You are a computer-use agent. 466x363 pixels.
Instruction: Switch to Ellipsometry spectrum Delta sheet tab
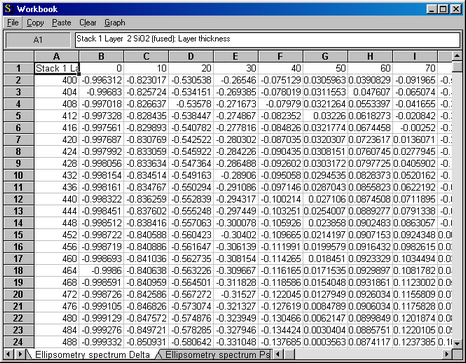coord(92,354)
